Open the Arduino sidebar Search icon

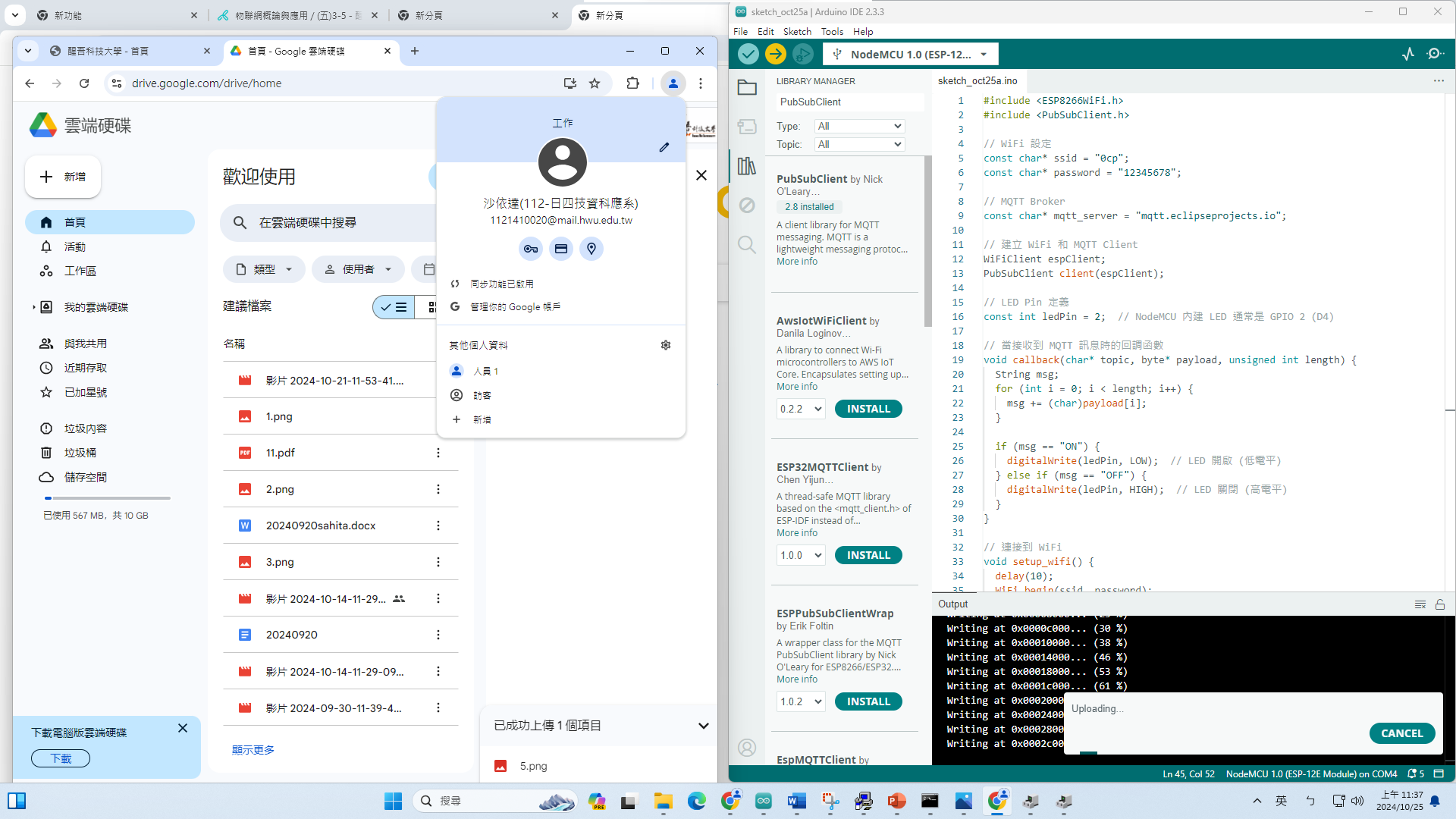pos(747,244)
